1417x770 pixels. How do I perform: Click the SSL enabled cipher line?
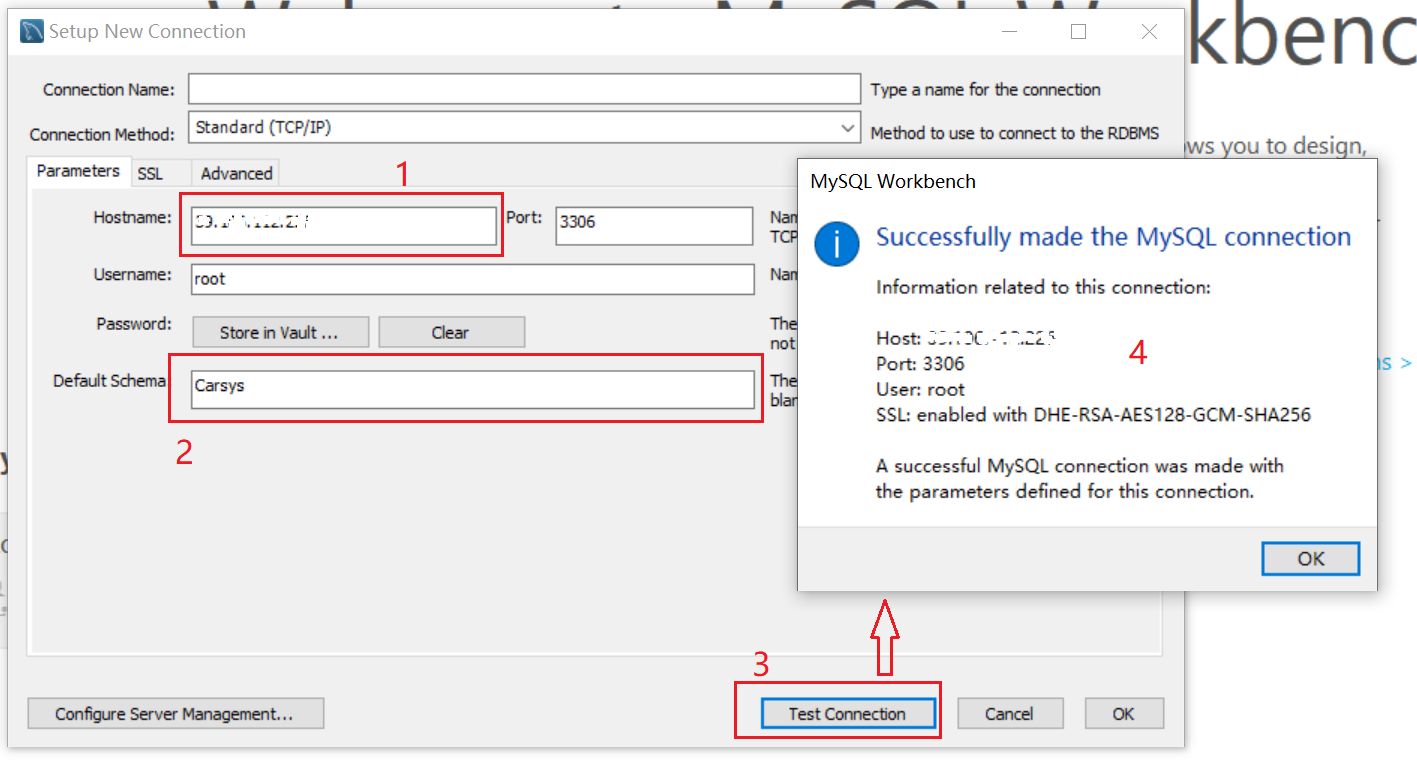click(x=1093, y=414)
